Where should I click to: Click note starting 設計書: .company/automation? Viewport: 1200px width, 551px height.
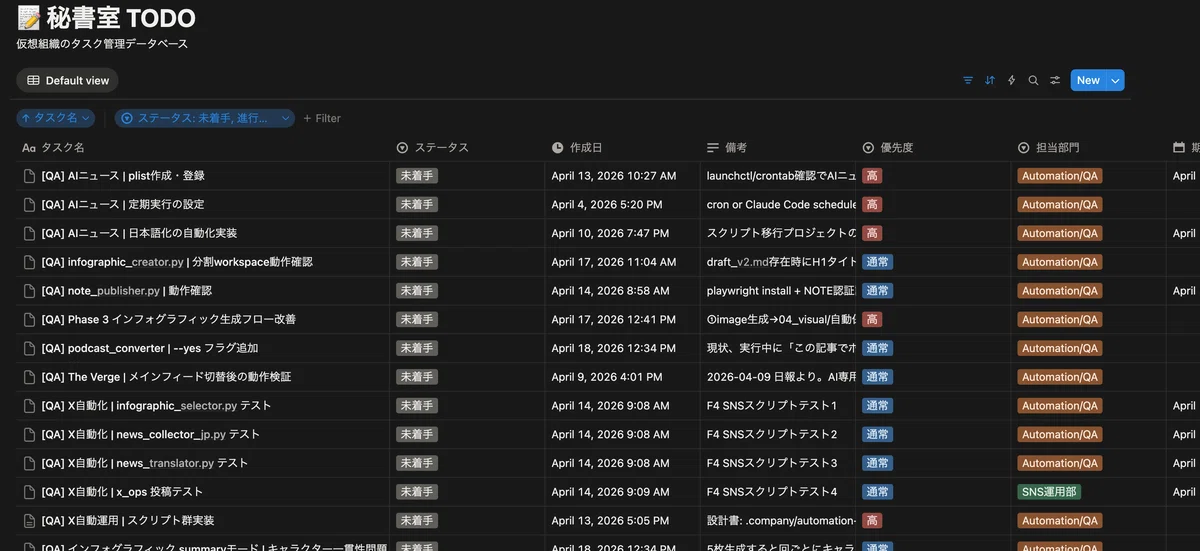(781, 521)
